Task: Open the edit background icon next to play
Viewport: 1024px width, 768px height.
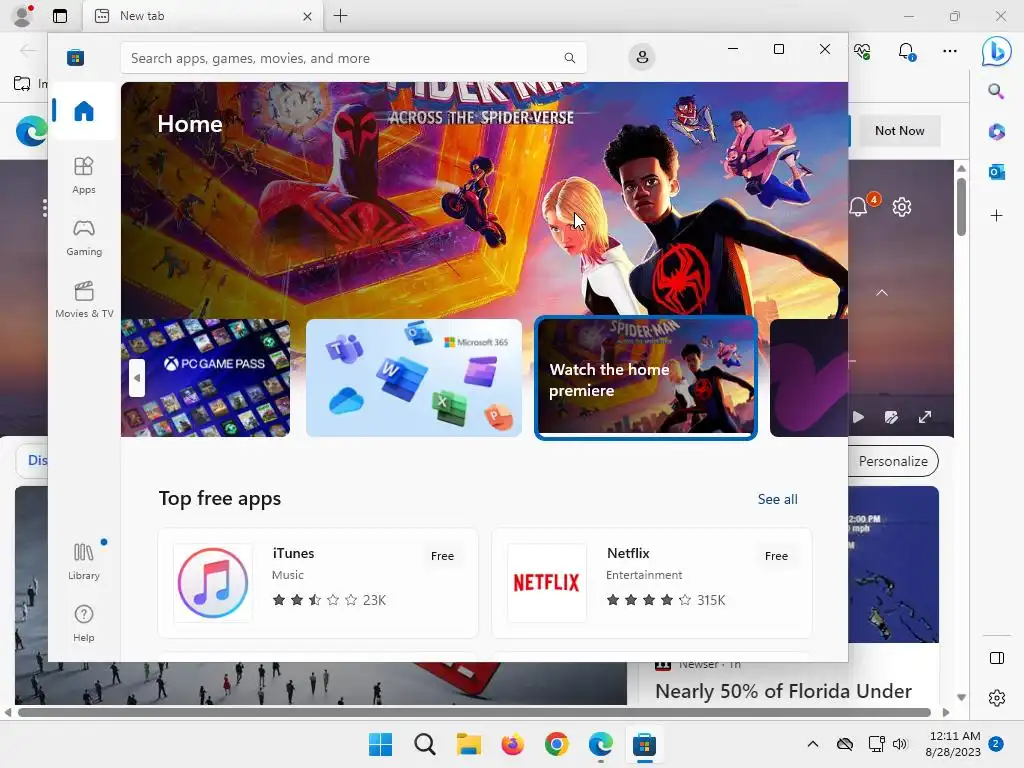Action: (891, 417)
